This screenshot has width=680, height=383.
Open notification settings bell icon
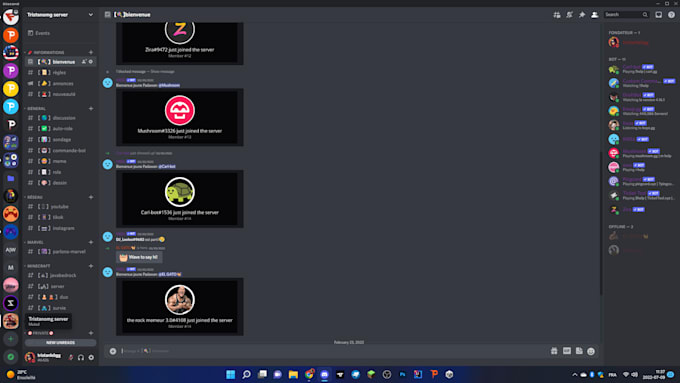(569, 15)
